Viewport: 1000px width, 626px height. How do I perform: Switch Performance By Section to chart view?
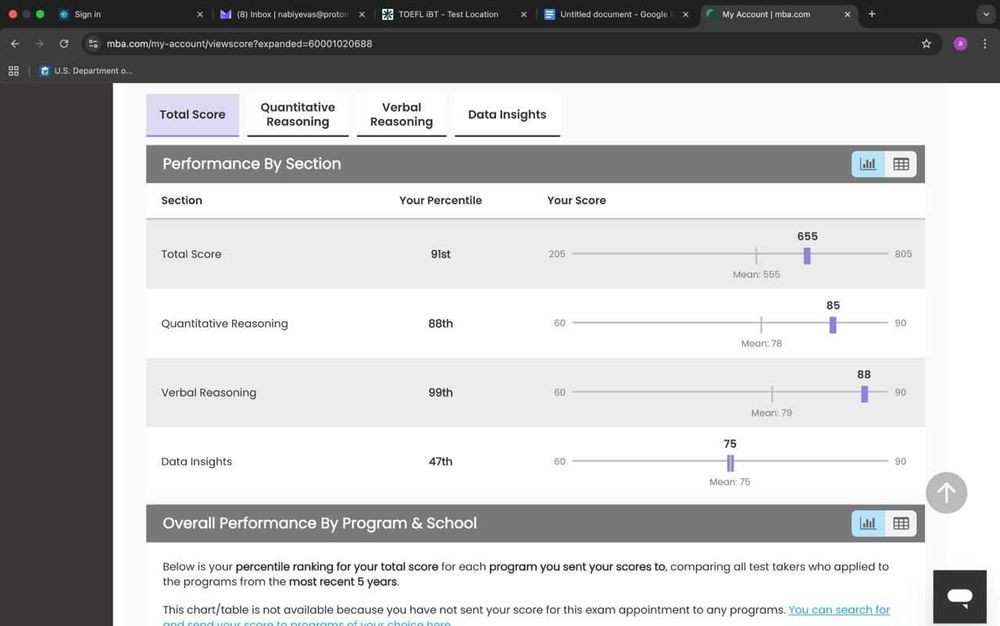867,164
